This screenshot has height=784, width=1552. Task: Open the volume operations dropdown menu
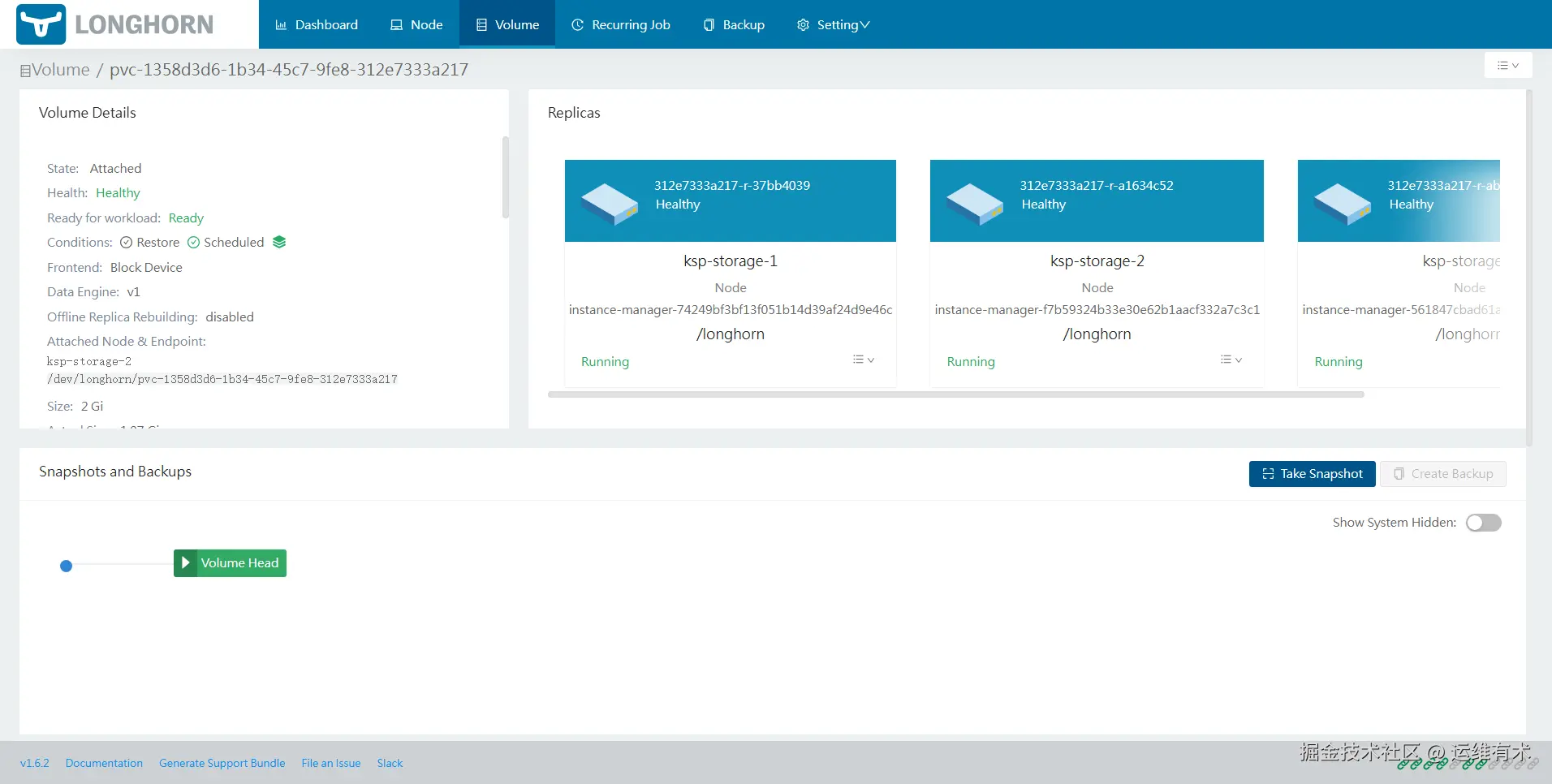[x=1508, y=65]
